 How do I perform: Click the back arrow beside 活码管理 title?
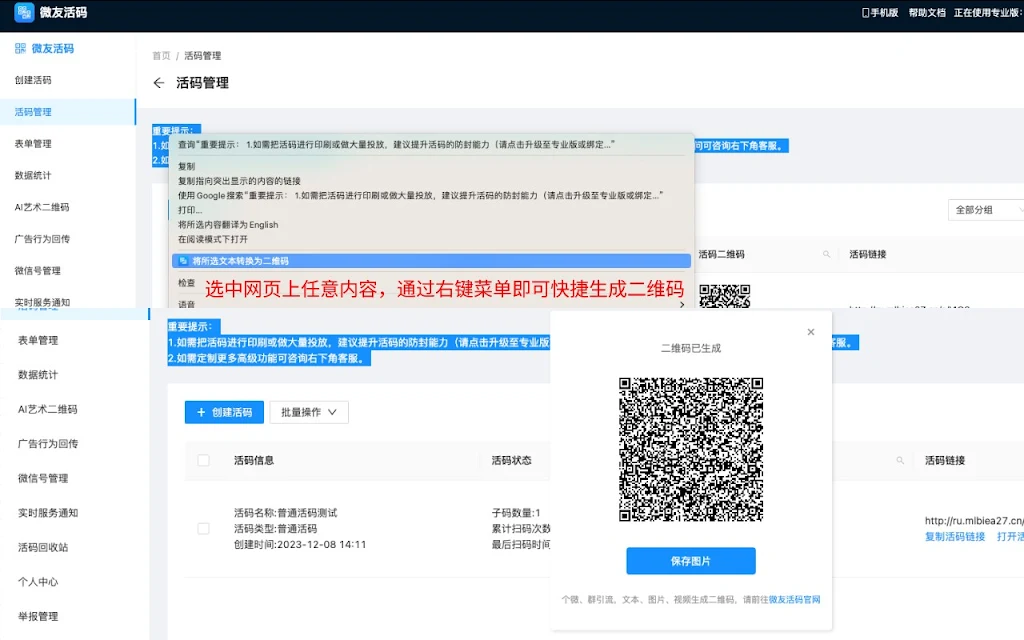pos(159,83)
